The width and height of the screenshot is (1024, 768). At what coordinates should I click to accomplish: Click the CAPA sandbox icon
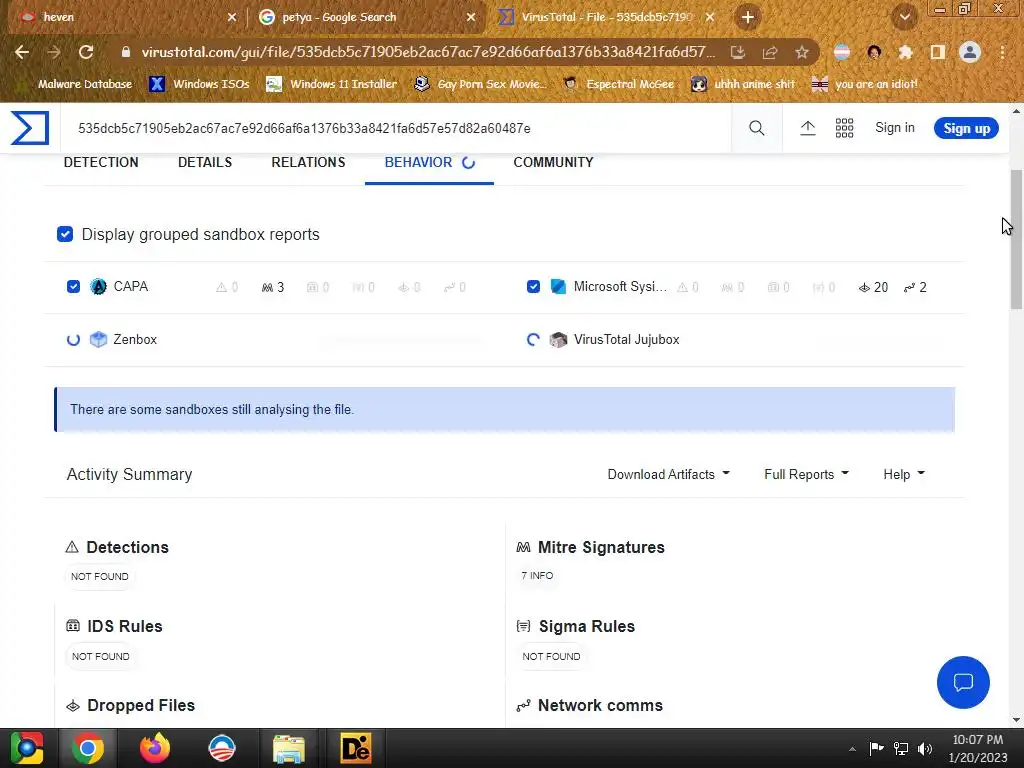coord(99,287)
